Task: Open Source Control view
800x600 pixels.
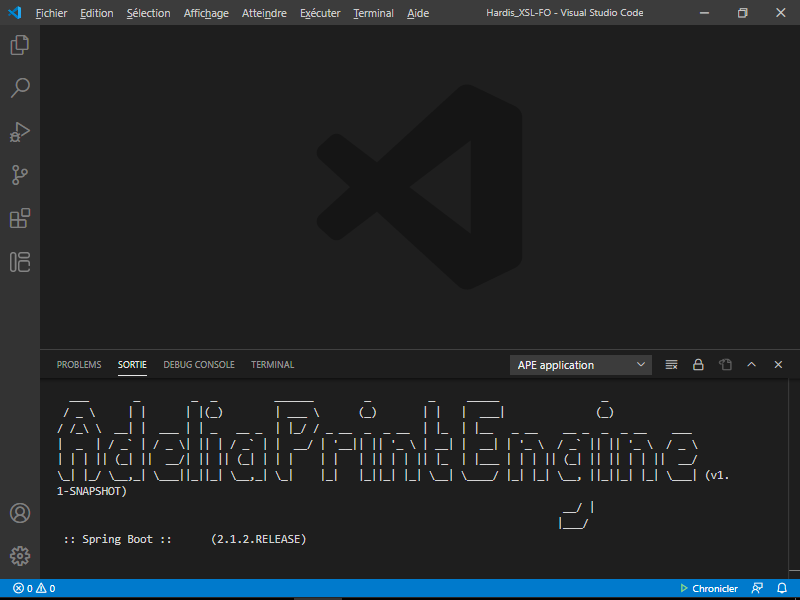Action: (20, 175)
